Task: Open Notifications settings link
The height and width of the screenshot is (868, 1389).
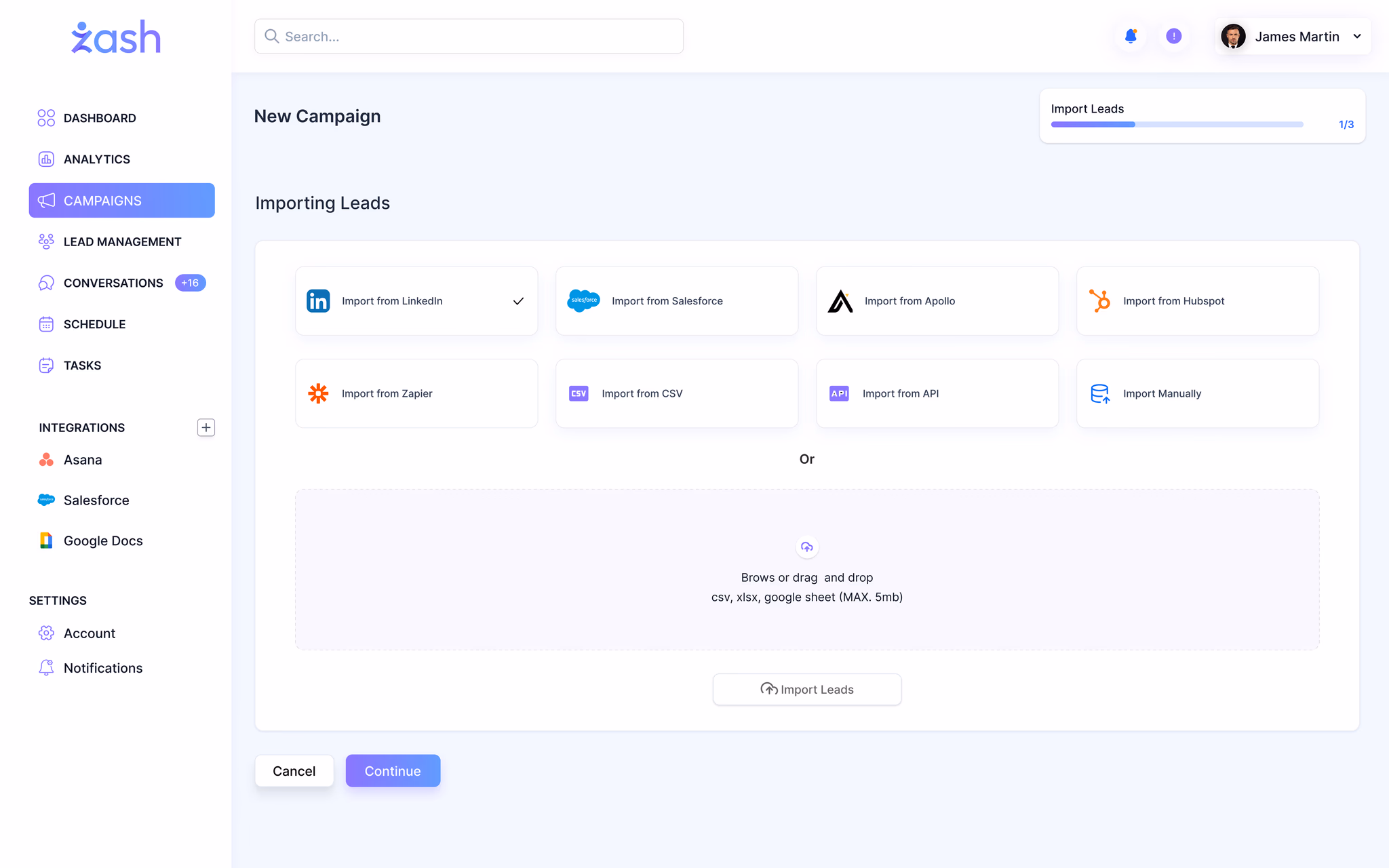Action: click(x=103, y=668)
